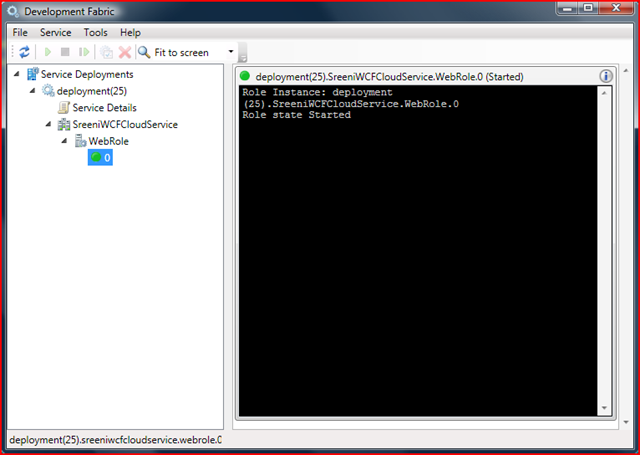The image size is (640, 455).
Task: Click console scrollbar down arrow
Action: (604, 408)
